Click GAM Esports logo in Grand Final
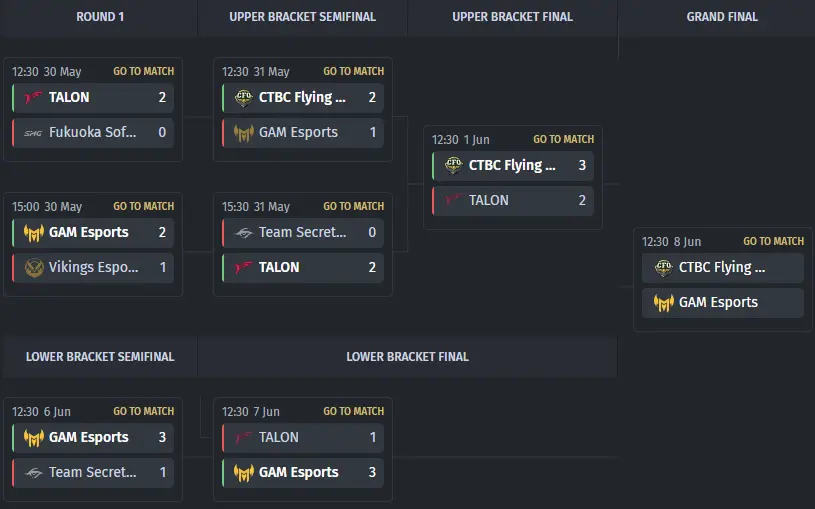 [x=663, y=303]
